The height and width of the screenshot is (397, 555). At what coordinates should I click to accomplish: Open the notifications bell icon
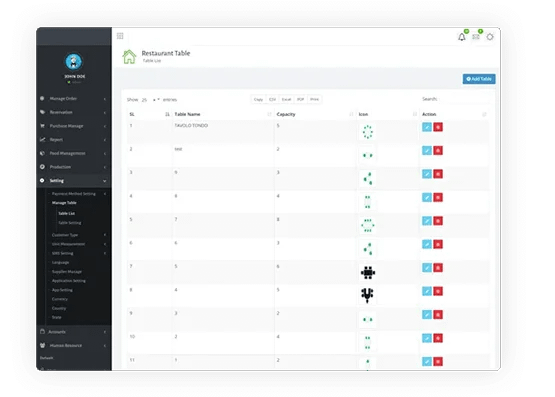(462, 37)
